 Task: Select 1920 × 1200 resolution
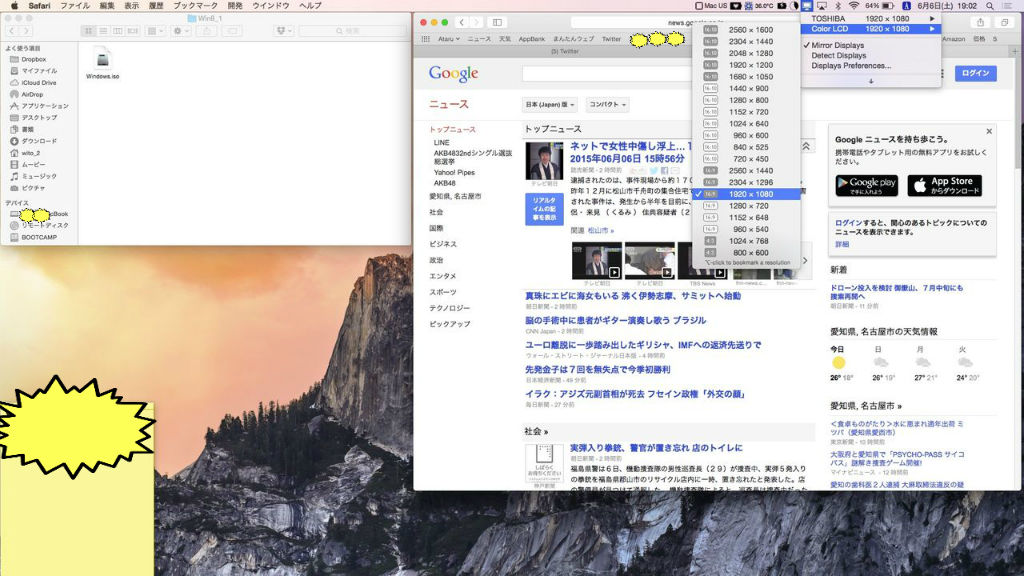(746, 65)
